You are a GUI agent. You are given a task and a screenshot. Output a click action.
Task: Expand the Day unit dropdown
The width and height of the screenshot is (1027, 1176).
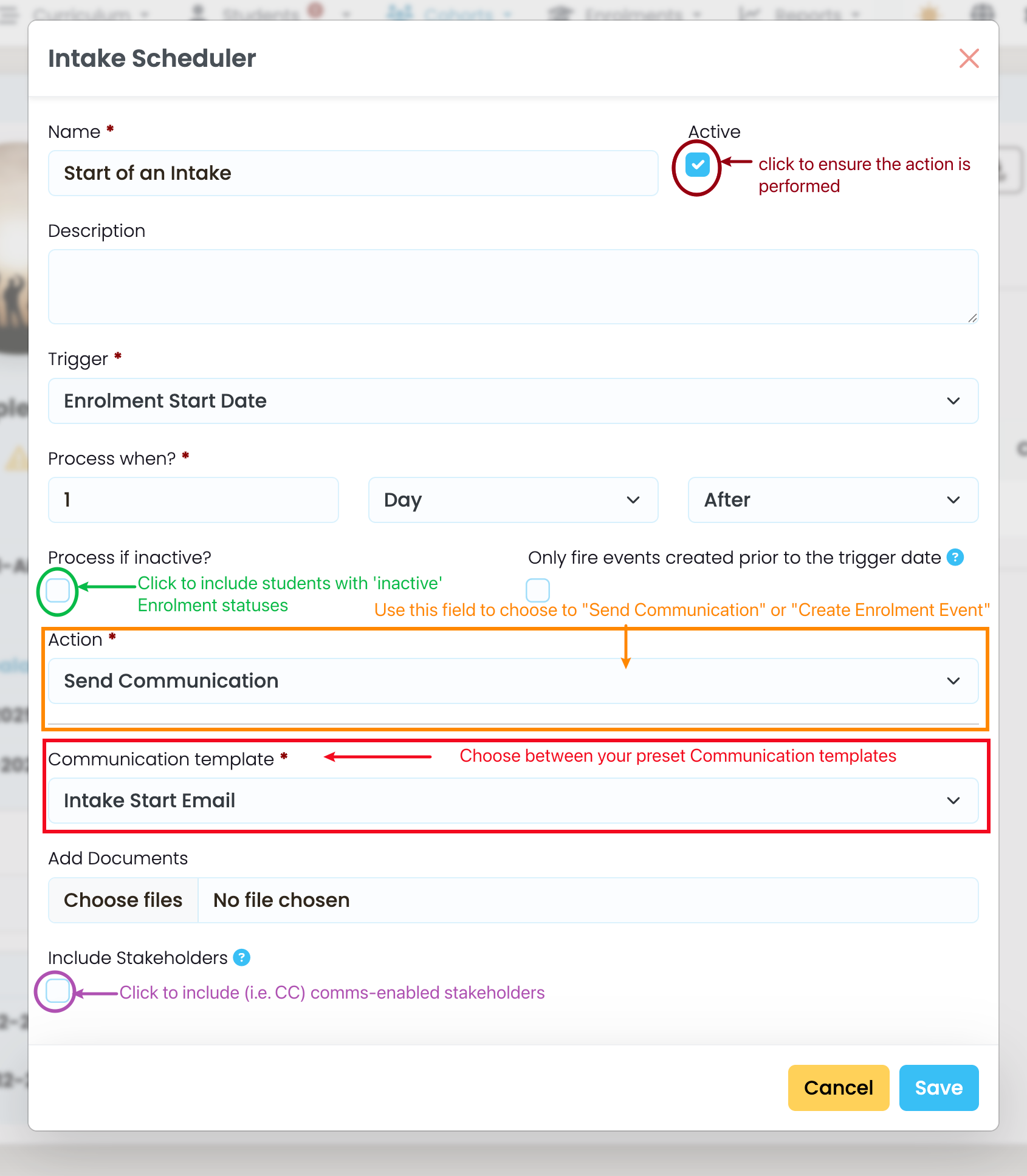[x=513, y=500]
